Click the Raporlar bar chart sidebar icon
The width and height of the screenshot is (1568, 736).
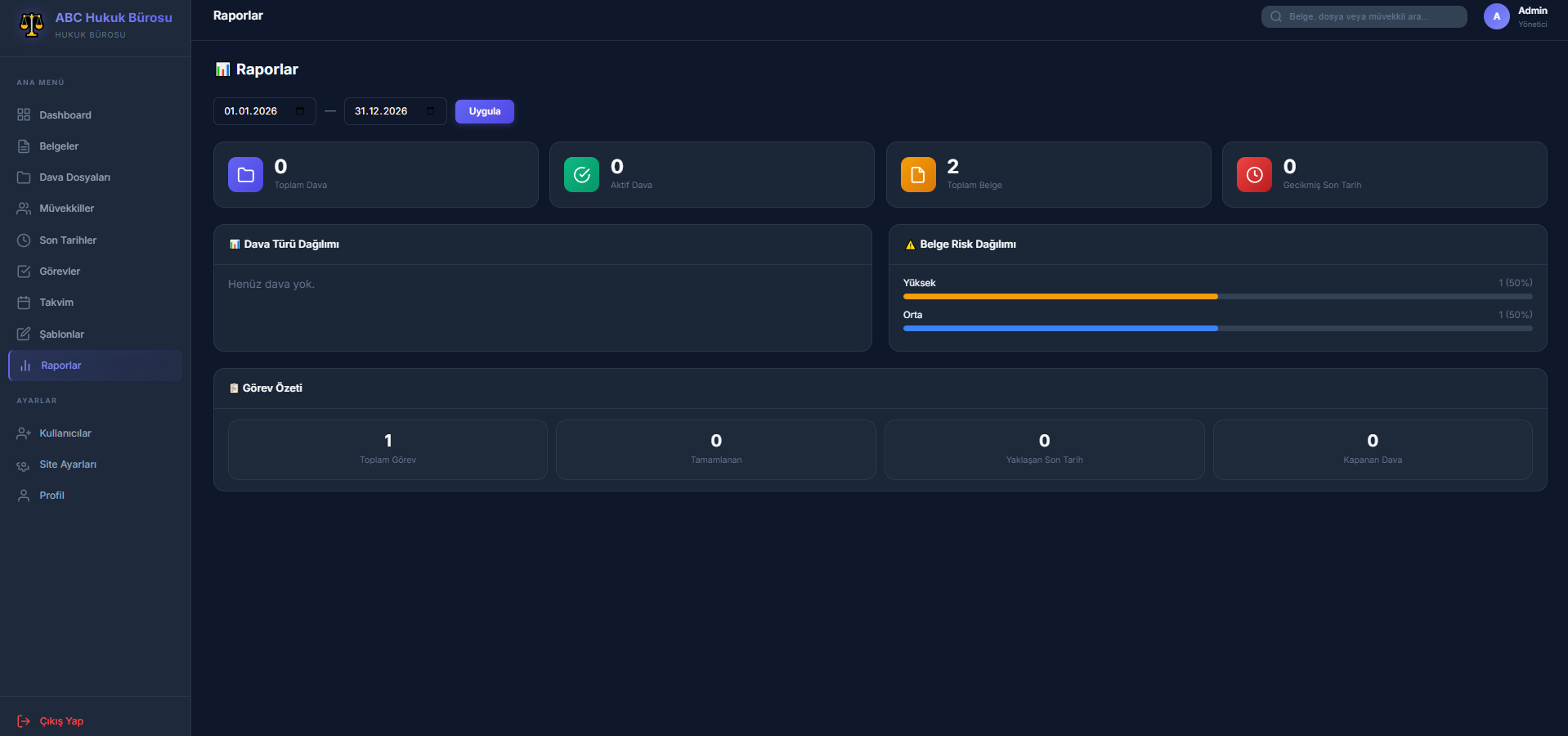(25, 366)
